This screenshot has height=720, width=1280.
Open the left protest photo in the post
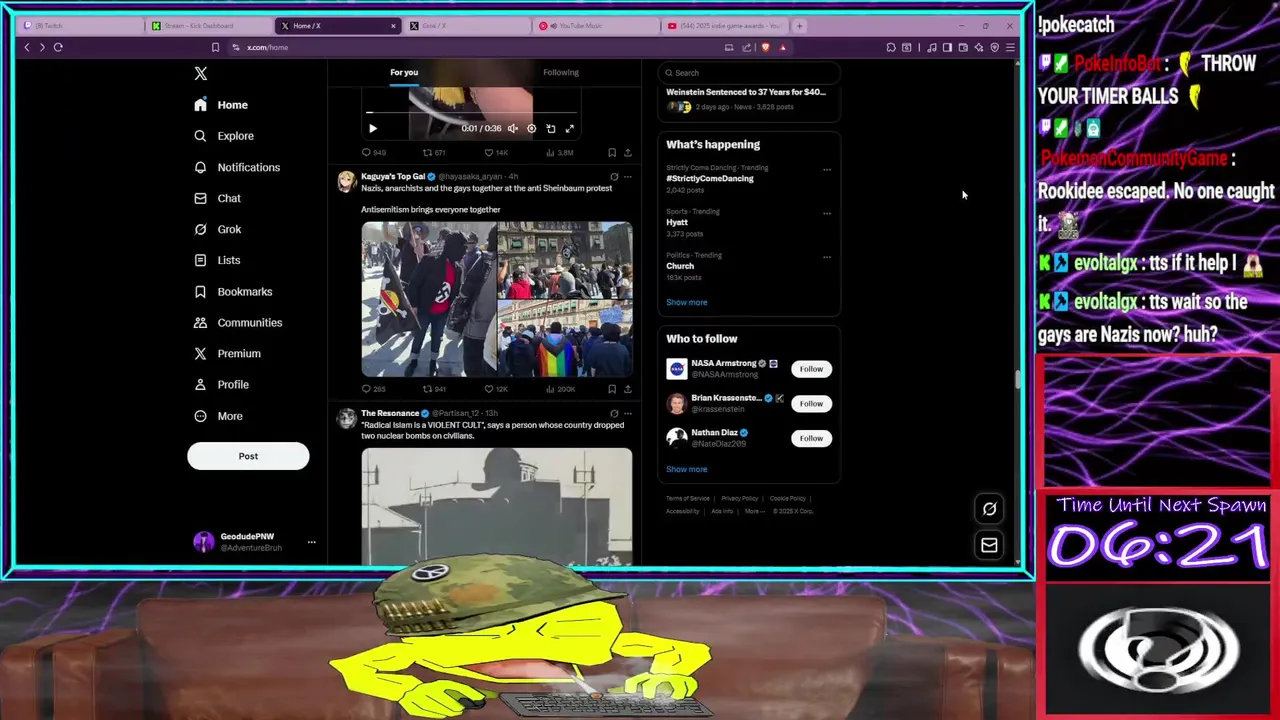428,299
